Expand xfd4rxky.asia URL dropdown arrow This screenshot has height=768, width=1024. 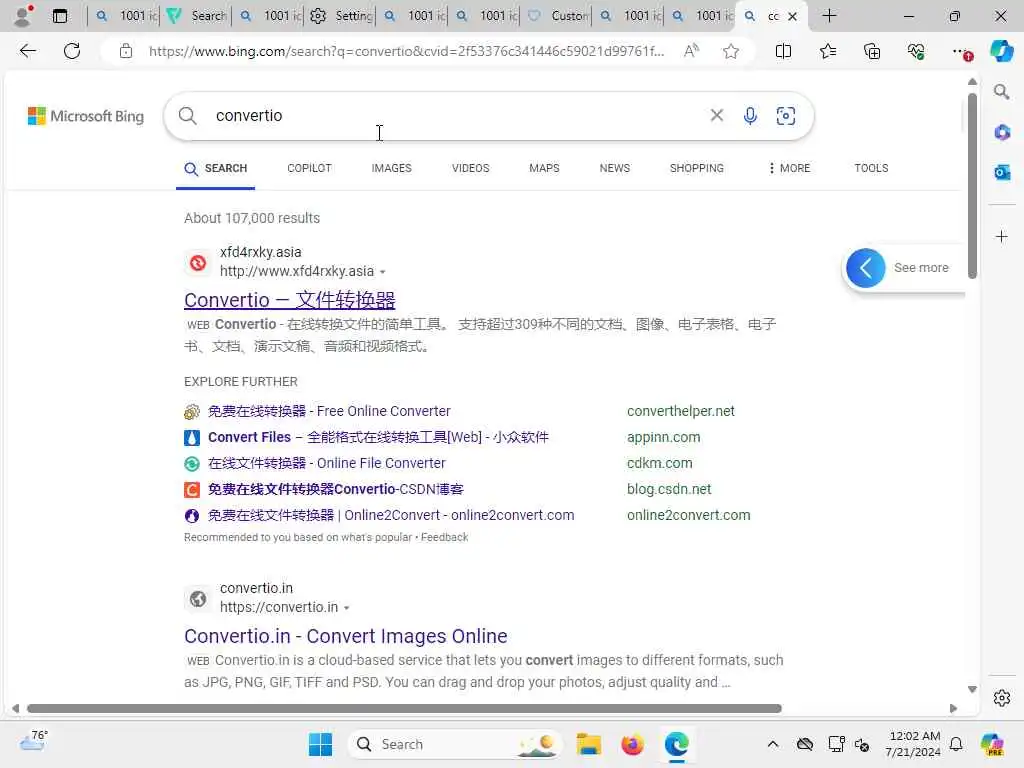click(383, 272)
